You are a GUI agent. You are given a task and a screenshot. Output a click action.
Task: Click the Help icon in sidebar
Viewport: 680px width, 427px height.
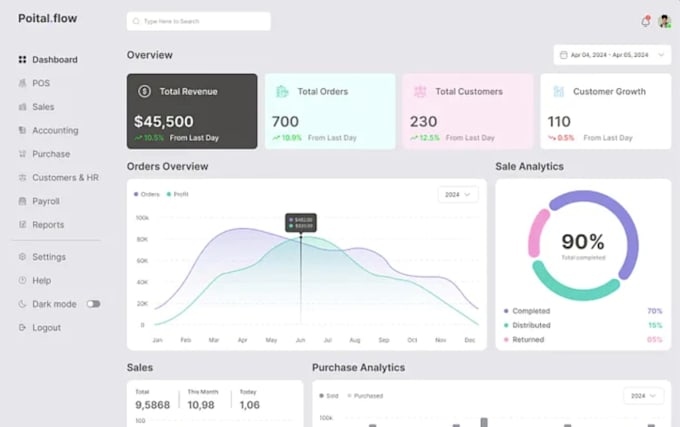(23, 280)
